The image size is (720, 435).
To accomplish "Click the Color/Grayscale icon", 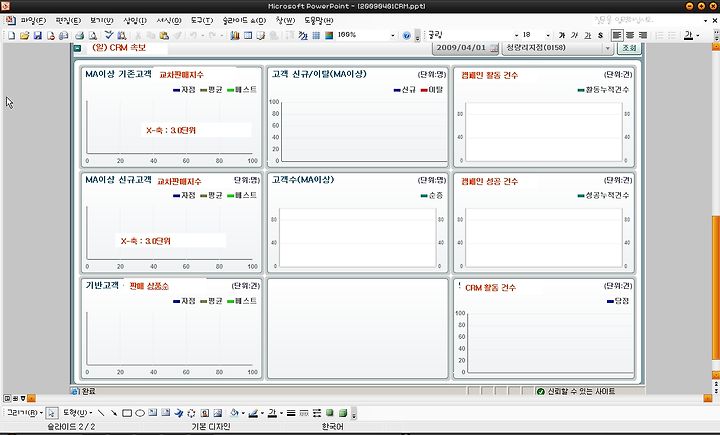I will [x=329, y=35].
